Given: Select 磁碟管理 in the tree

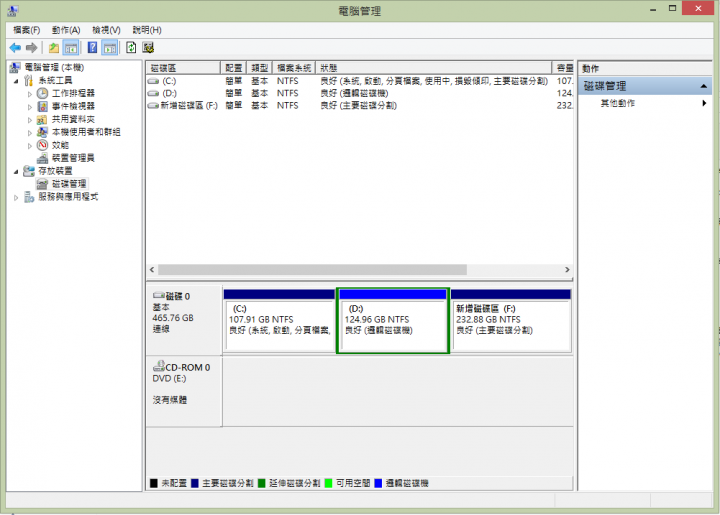Looking at the screenshot, I should click(x=68, y=184).
